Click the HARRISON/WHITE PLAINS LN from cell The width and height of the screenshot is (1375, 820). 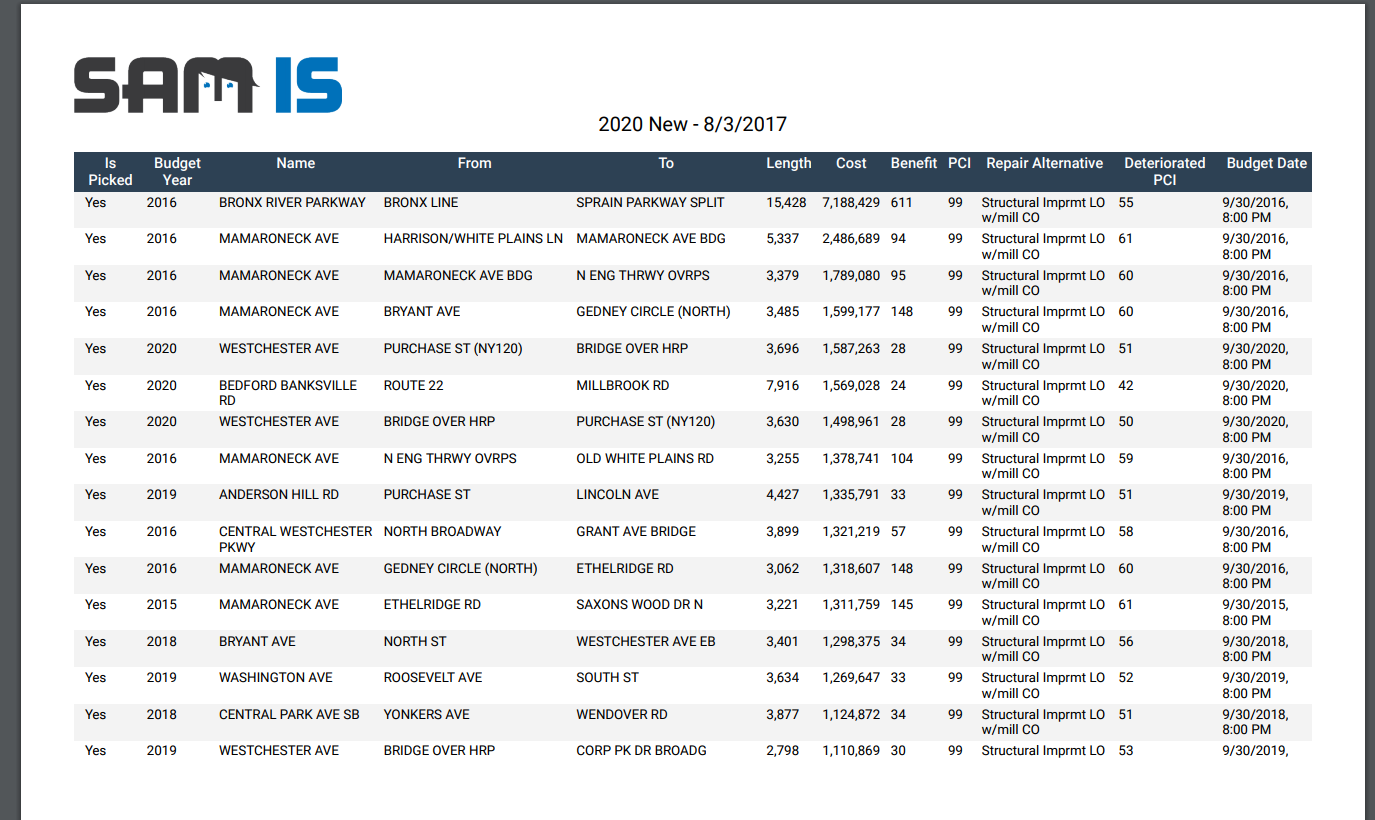[x=473, y=239]
